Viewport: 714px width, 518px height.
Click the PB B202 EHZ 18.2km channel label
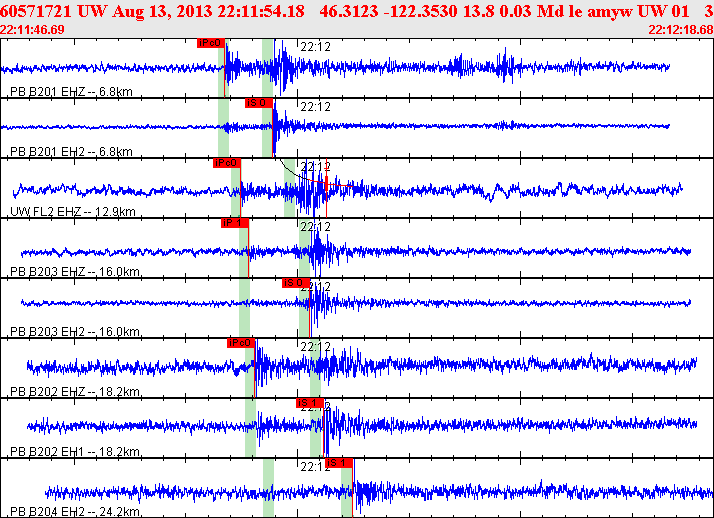[x=75, y=392]
